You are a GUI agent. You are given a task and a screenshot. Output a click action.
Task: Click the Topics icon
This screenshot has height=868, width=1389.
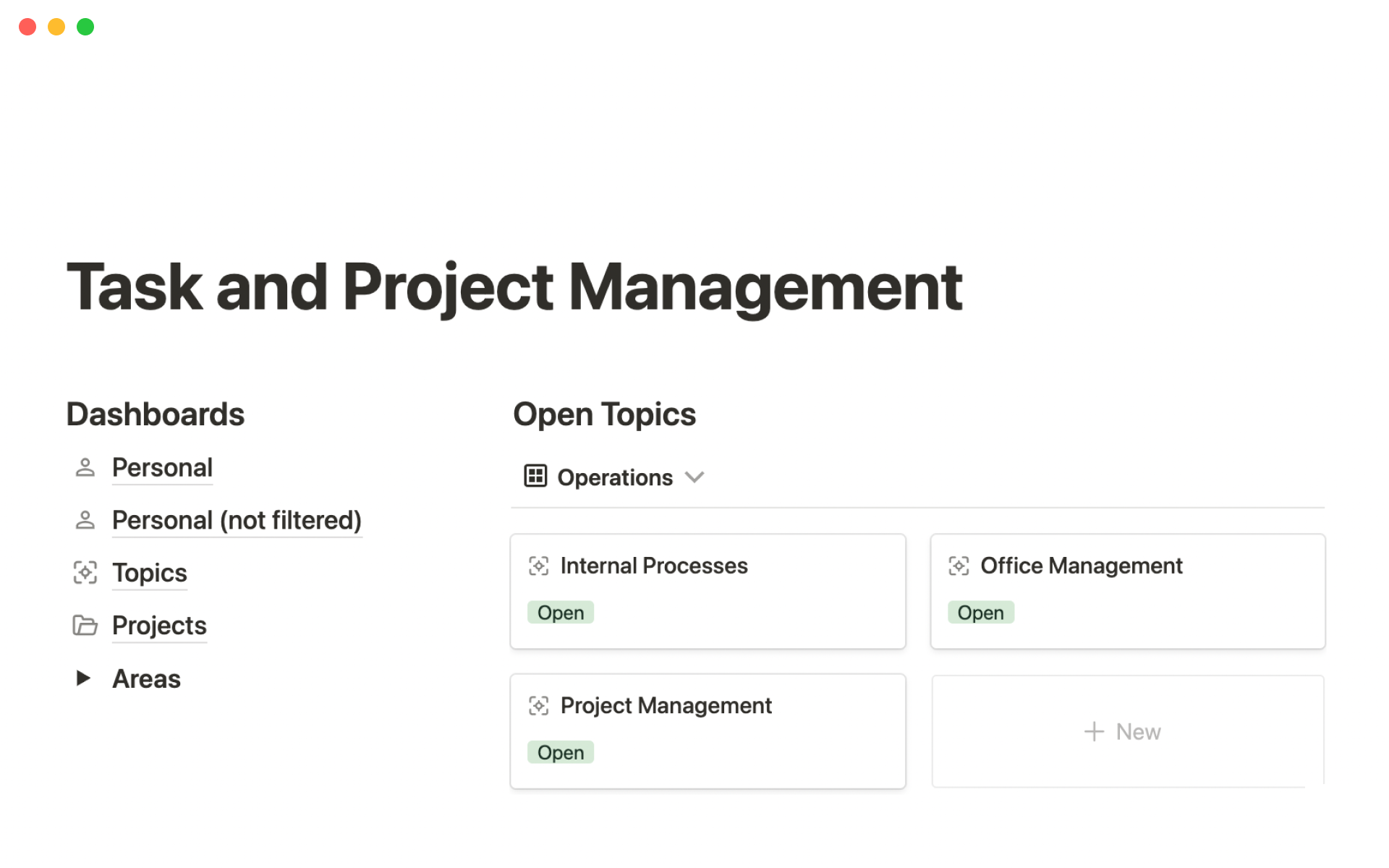pos(84,572)
